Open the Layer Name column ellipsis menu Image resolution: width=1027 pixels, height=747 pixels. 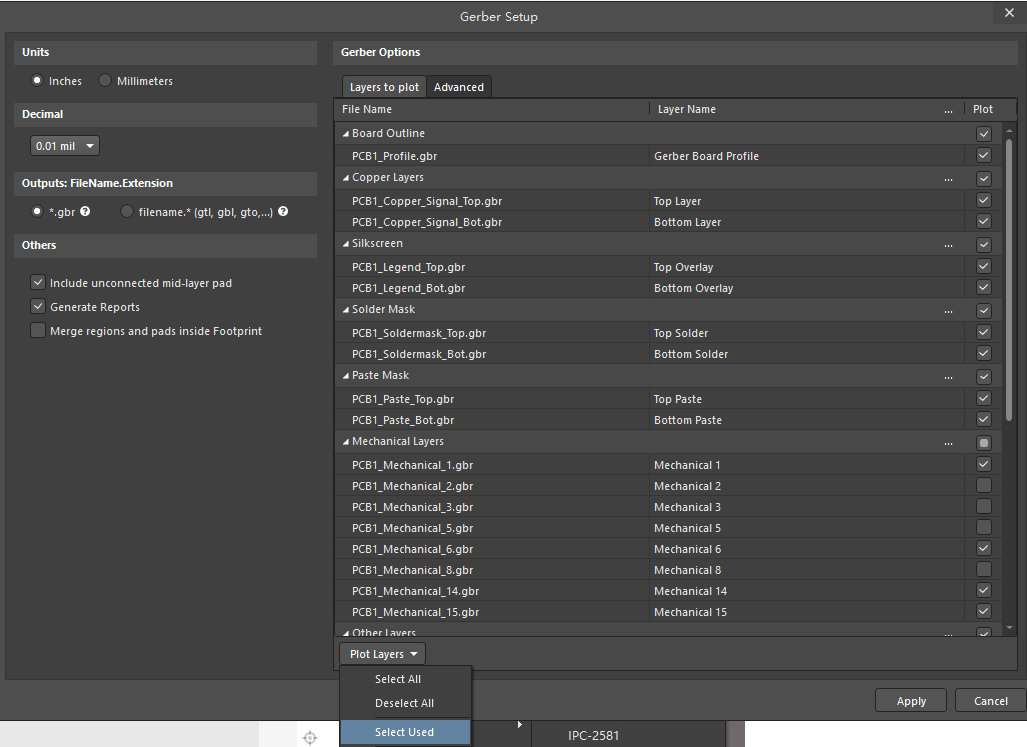[x=948, y=110]
